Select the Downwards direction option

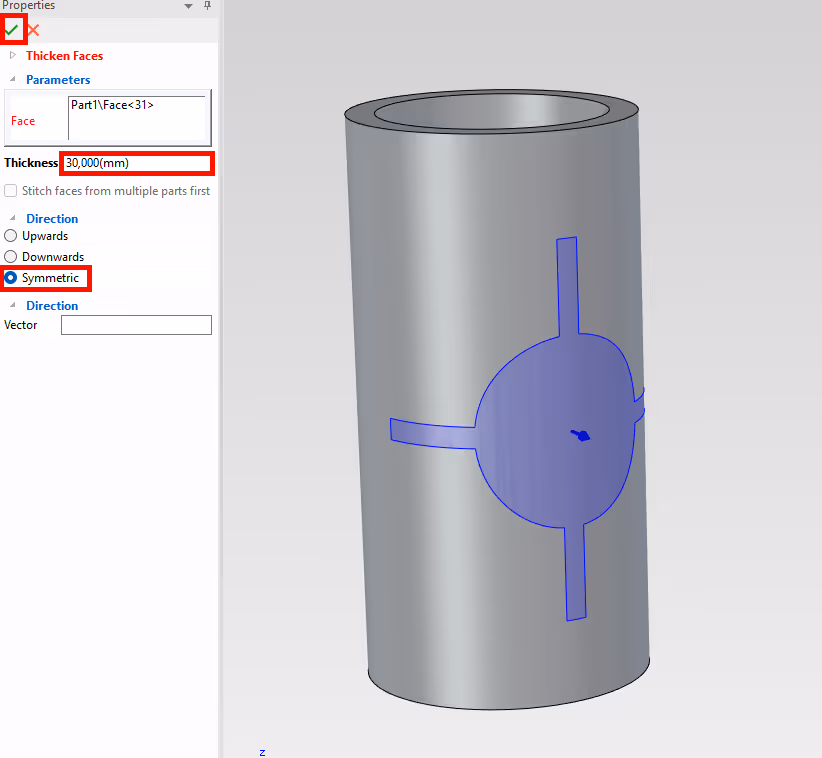10,256
